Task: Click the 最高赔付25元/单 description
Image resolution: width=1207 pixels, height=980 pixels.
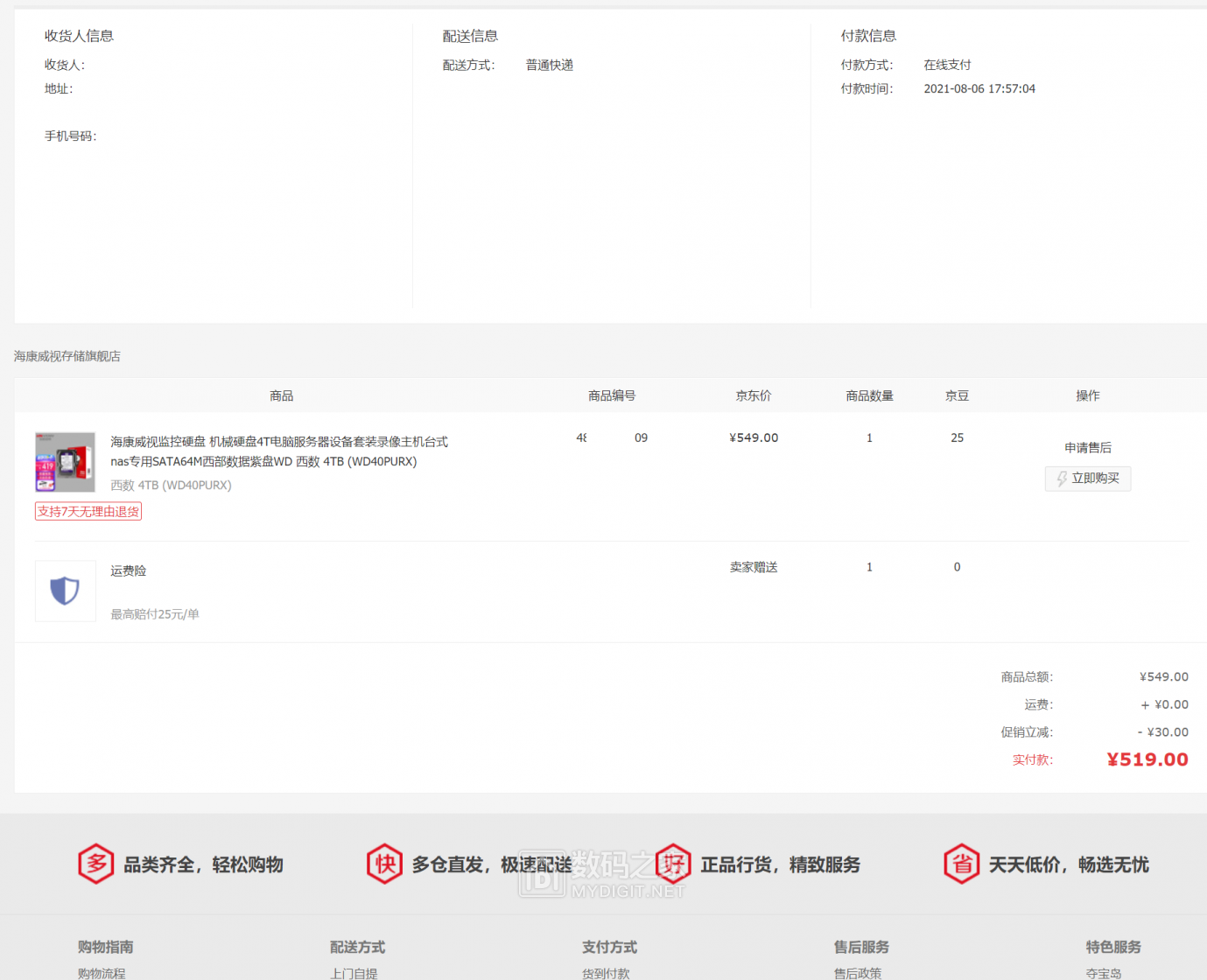Action: [x=155, y=614]
